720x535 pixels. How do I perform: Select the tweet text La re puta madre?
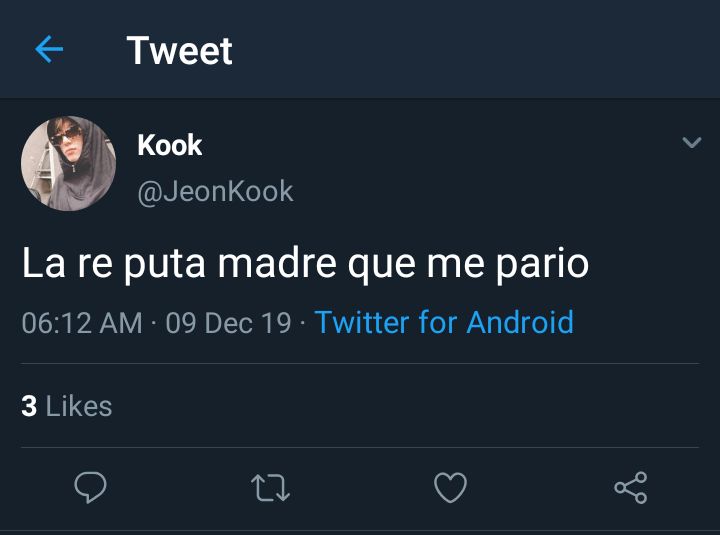point(178,263)
